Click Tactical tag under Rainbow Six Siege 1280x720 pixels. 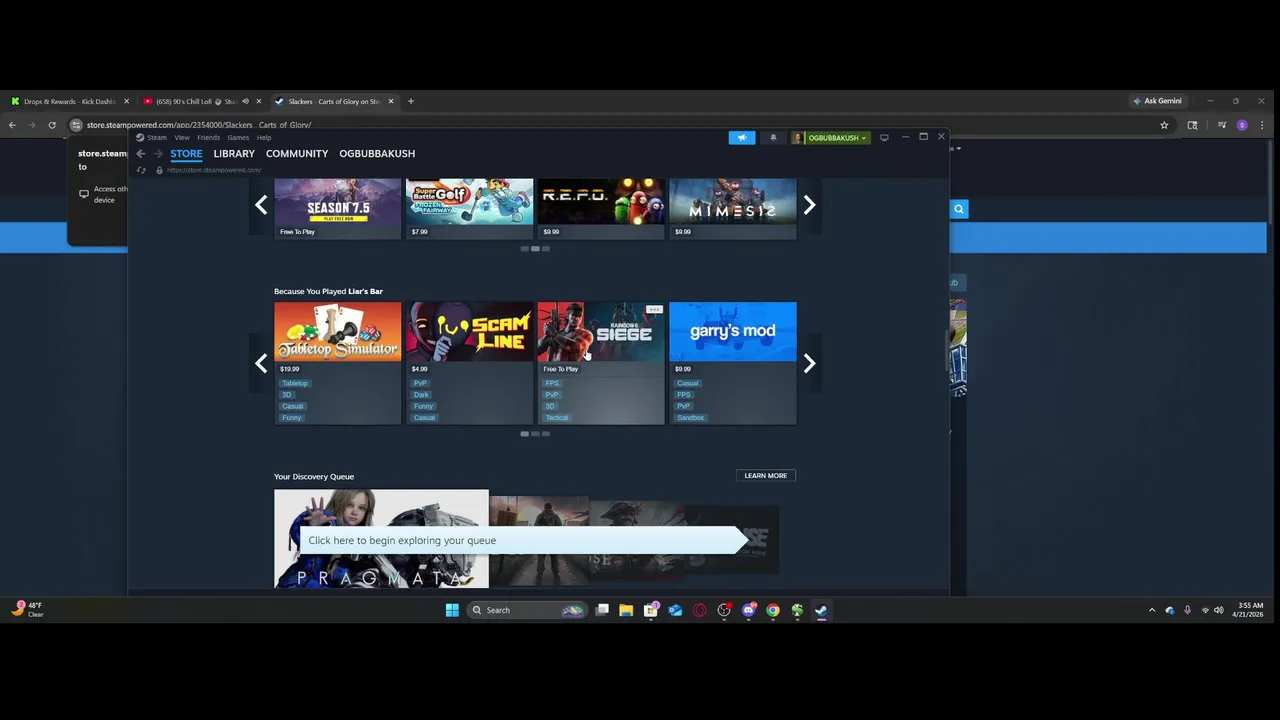pos(557,418)
